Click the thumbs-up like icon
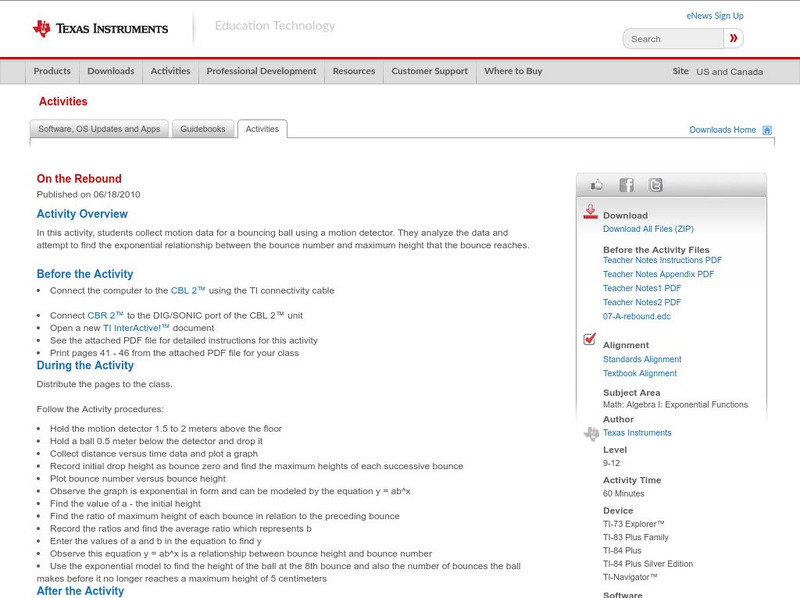800x598 pixels. point(596,185)
